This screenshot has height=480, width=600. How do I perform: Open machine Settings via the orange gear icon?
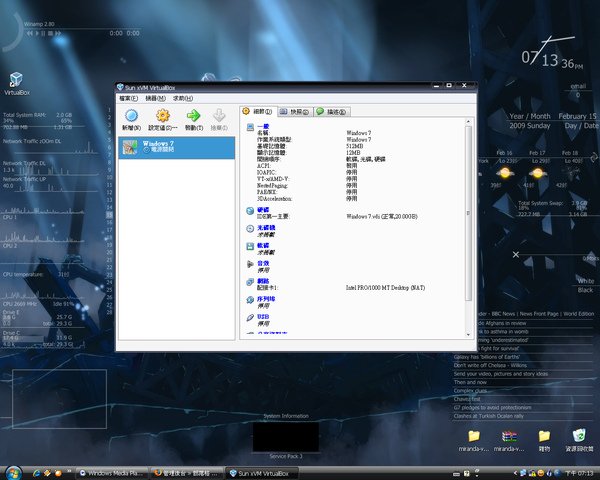(x=163, y=115)
